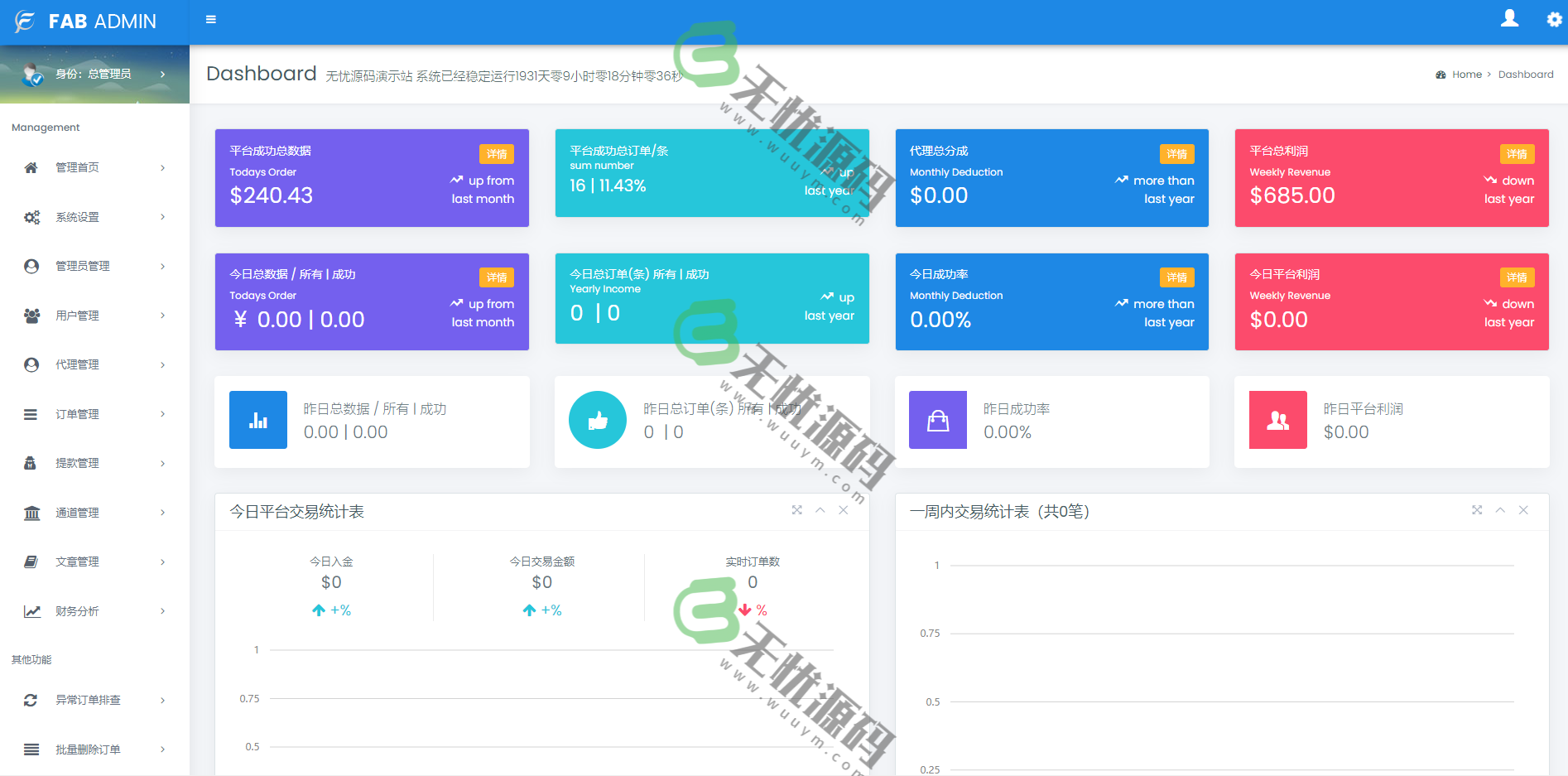The image size is (1568, 776).
Task: Click the top-right user profile icon
Action: (1510, 19)
